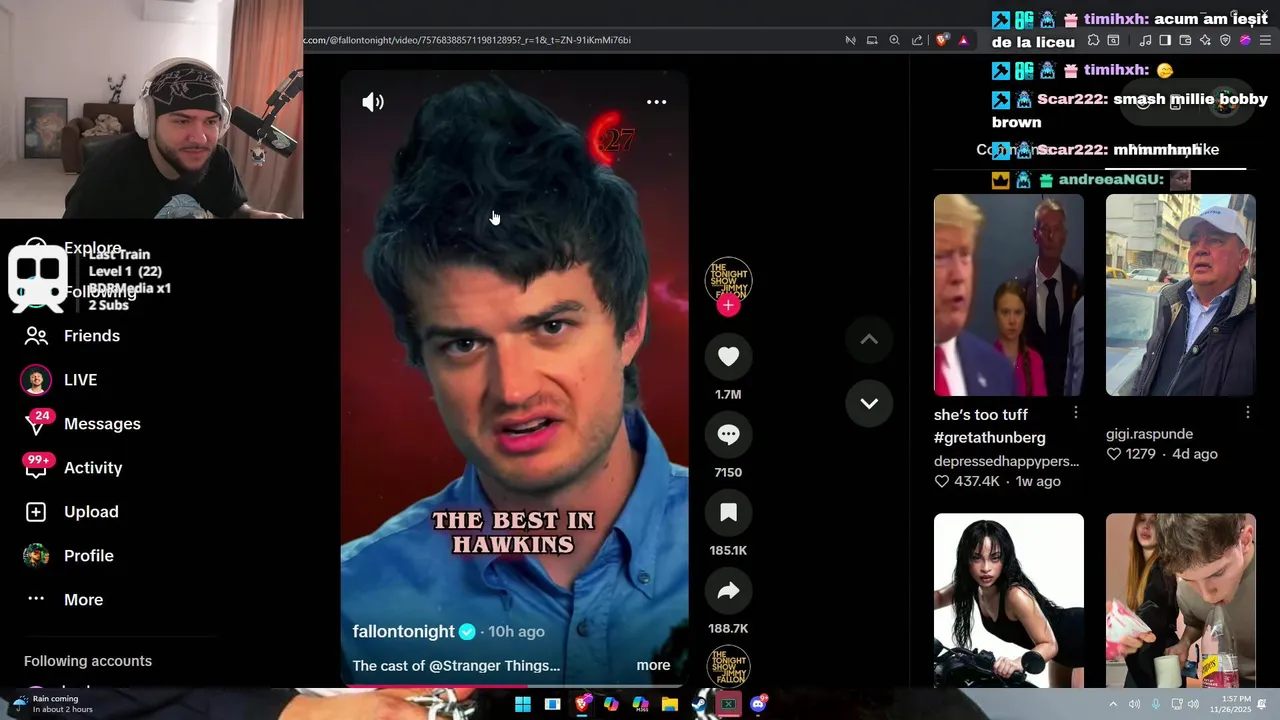
Task: Click the depressedhappypers... account name
Action: coord(1006,461)
